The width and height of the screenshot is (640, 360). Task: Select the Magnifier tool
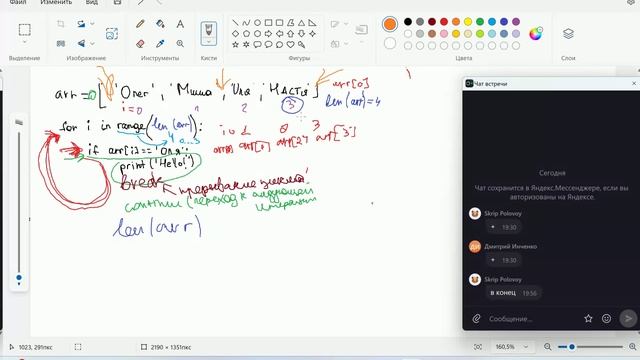[x=180, y=43]
